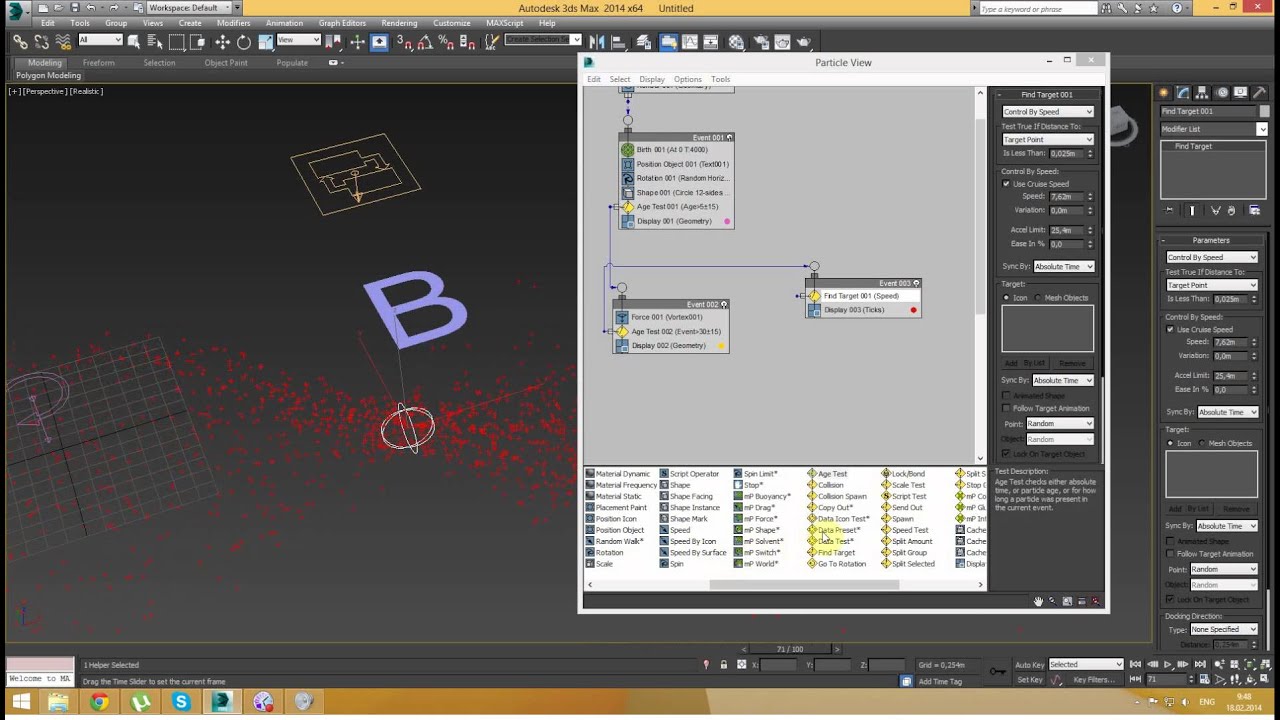This screenshot has height=720, width=1280.
Task: Open the Auto Key Selected dropdown
Action: coord(1085,665)
